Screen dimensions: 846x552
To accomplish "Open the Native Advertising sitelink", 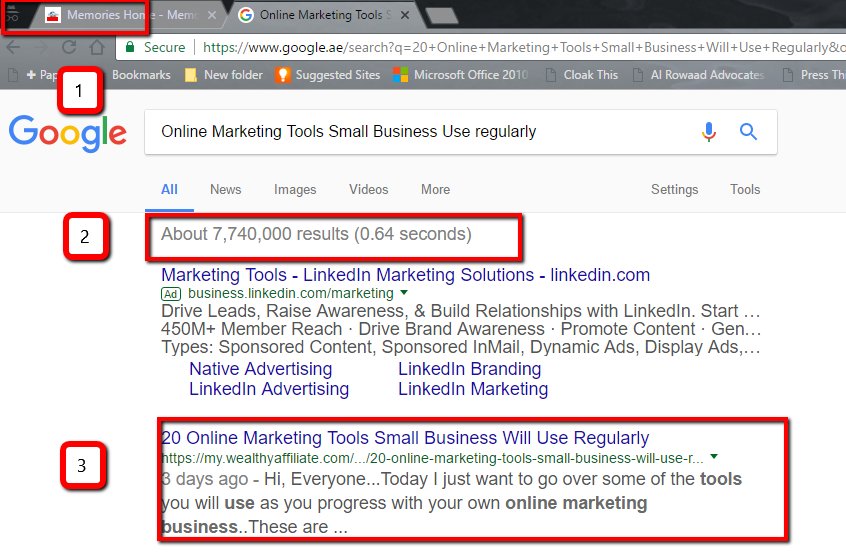I will point(261,369).
